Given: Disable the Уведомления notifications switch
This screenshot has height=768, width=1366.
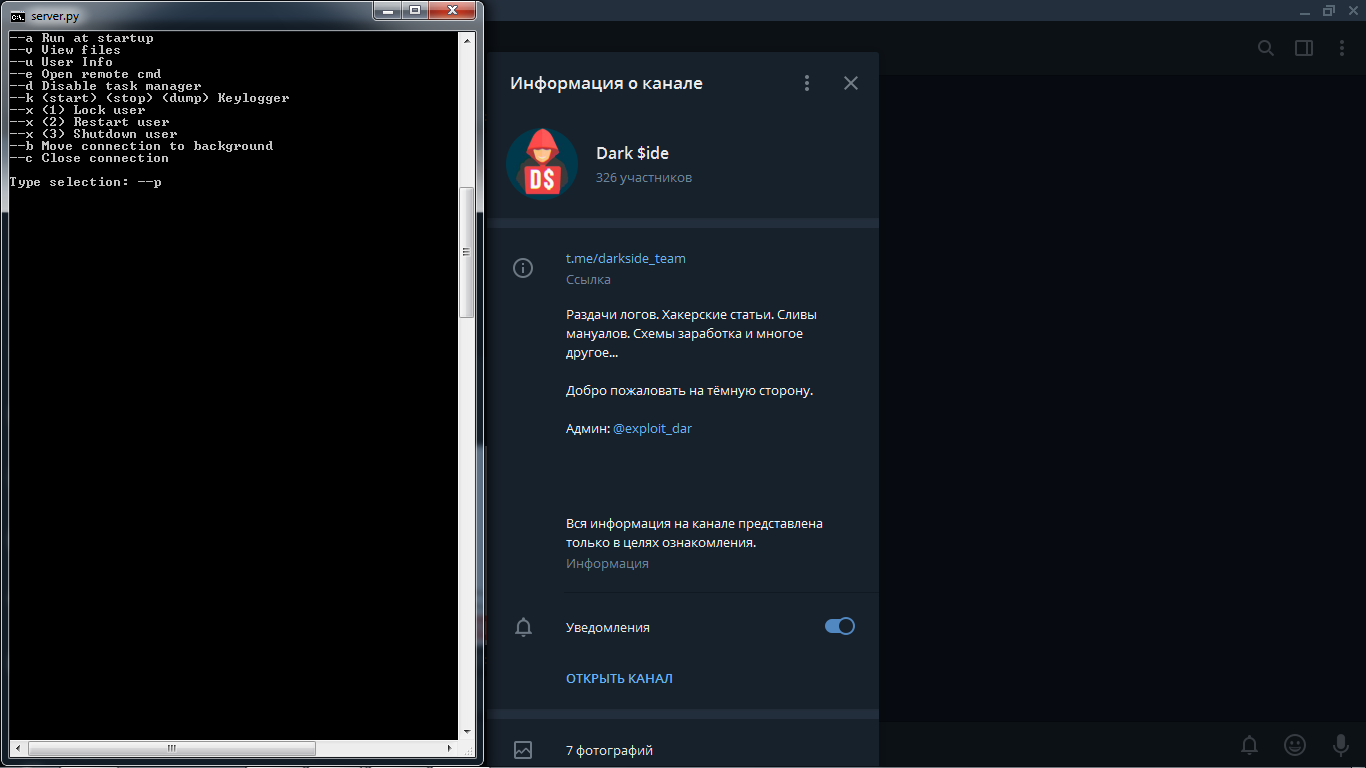Looking at the screenshot, I should coord(839,626).
